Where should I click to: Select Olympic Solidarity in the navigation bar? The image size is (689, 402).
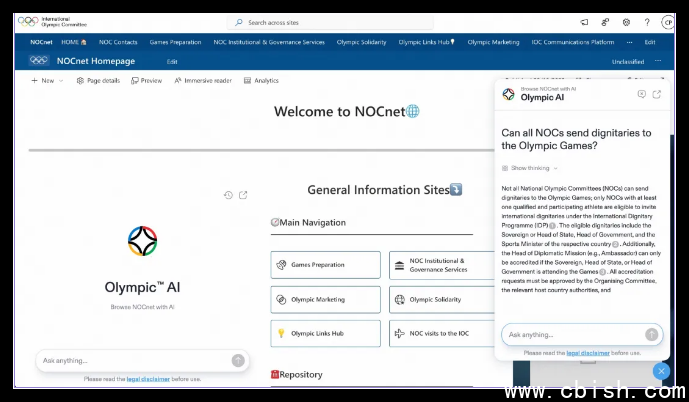coord(362,42)
